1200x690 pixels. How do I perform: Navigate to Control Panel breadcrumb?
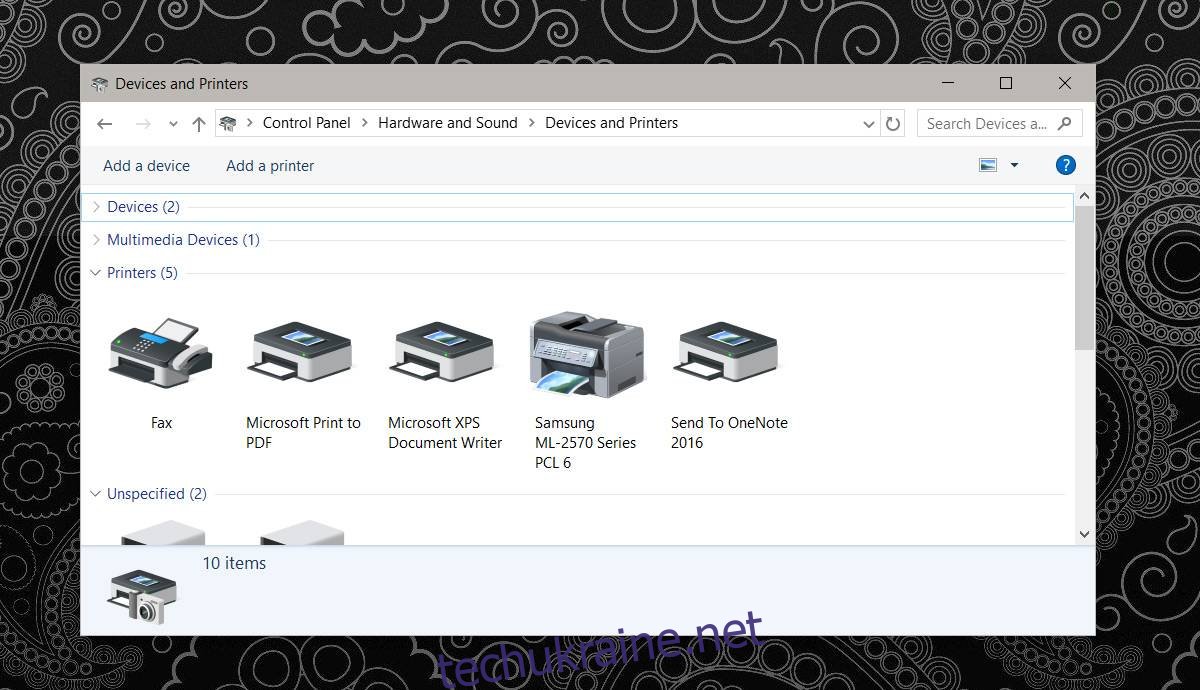point(307,123)
